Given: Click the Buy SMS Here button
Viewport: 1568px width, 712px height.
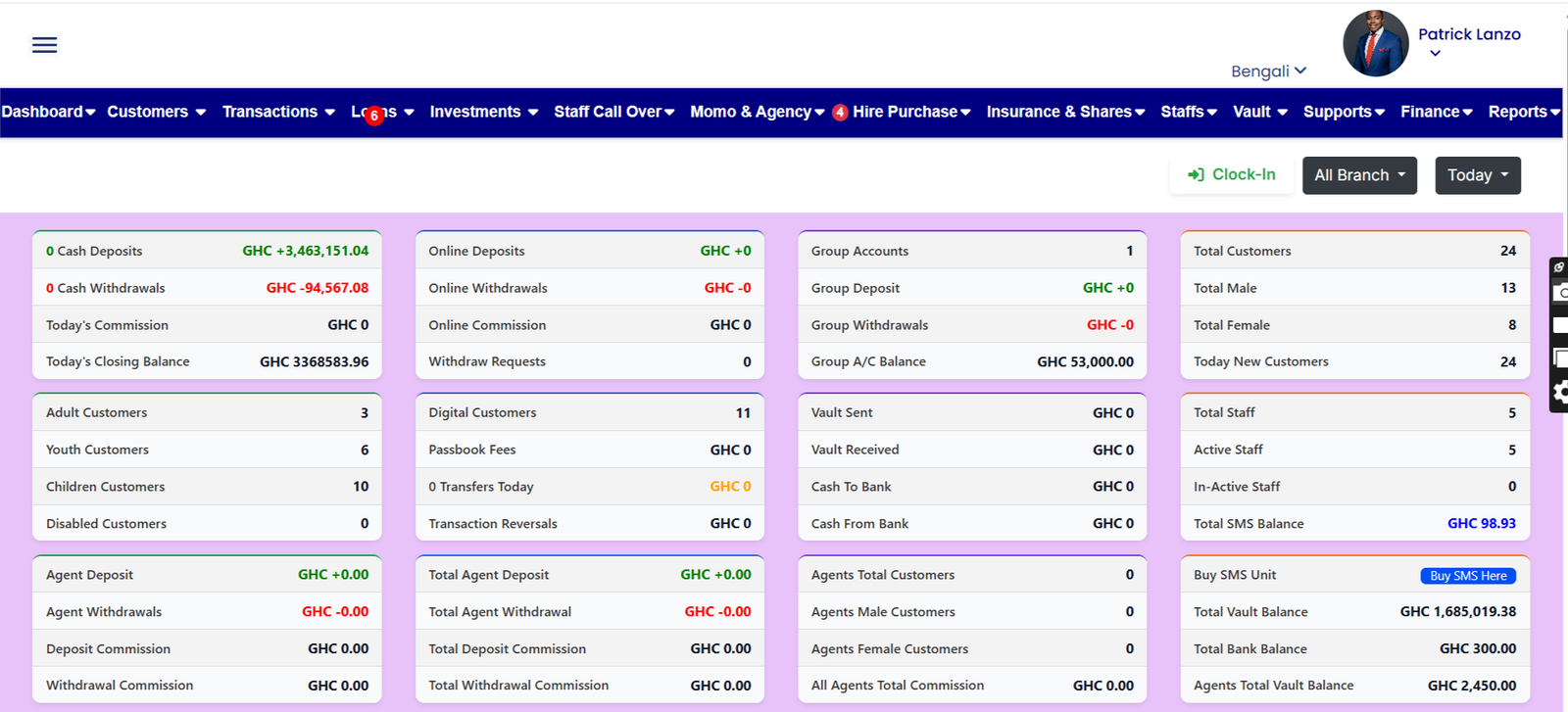Looking at the screenshot, I should point(1467,576).
